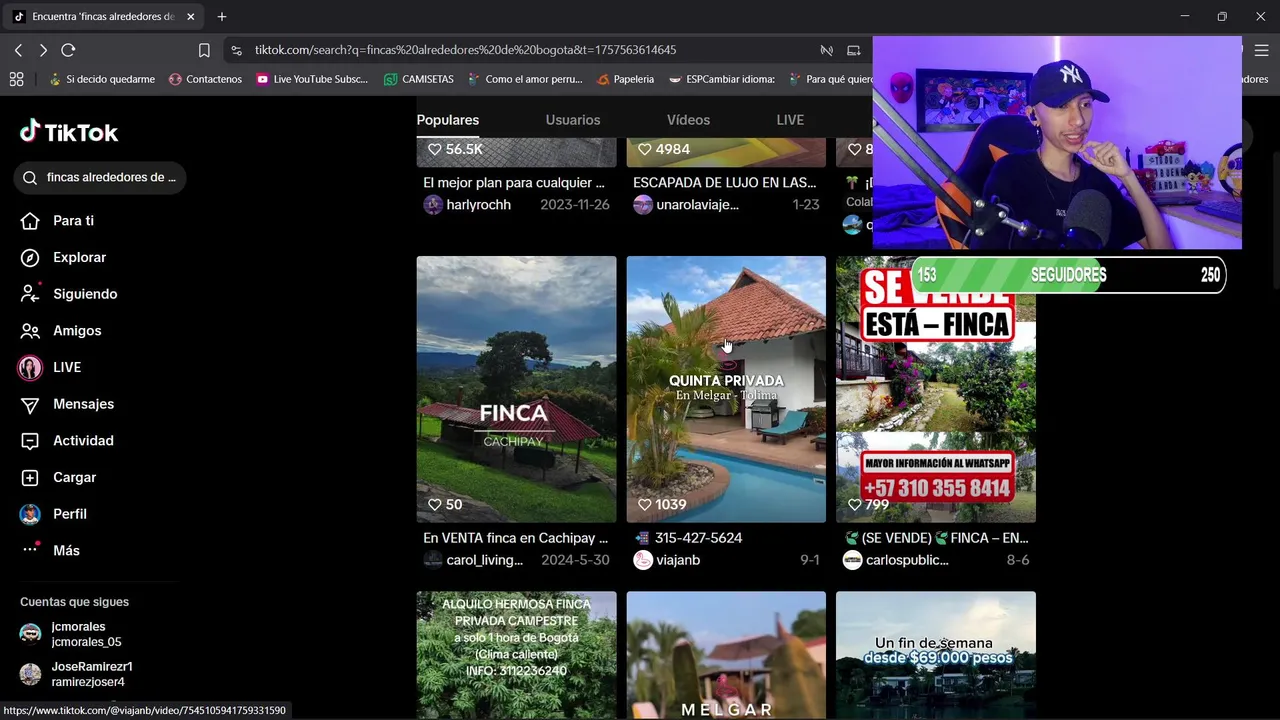Open Papeleria bookmark
Image resolution: width=1280 pixels, height=720 pixels.
click(625, 79)
